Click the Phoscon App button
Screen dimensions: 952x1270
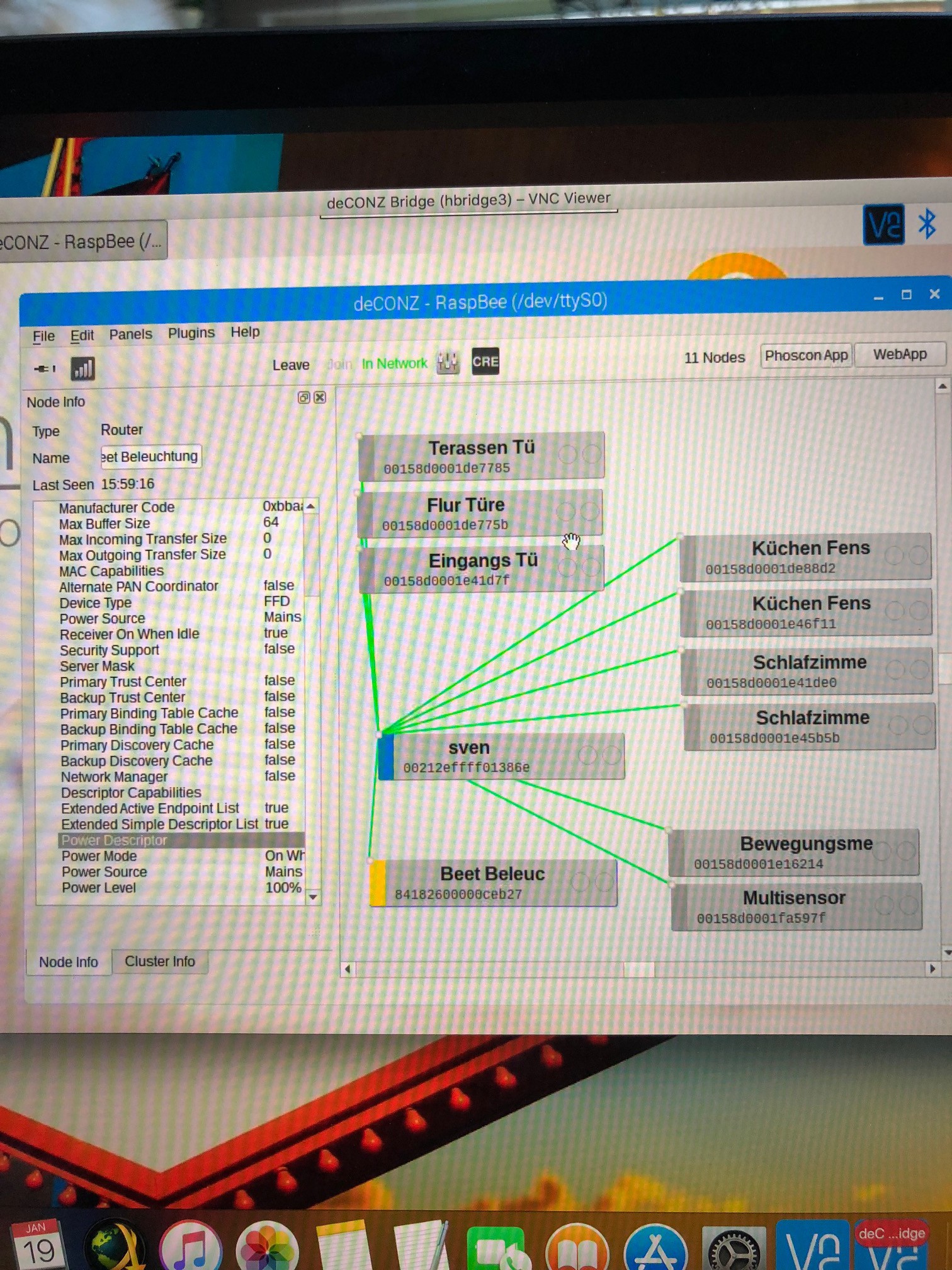coord(805,356)
